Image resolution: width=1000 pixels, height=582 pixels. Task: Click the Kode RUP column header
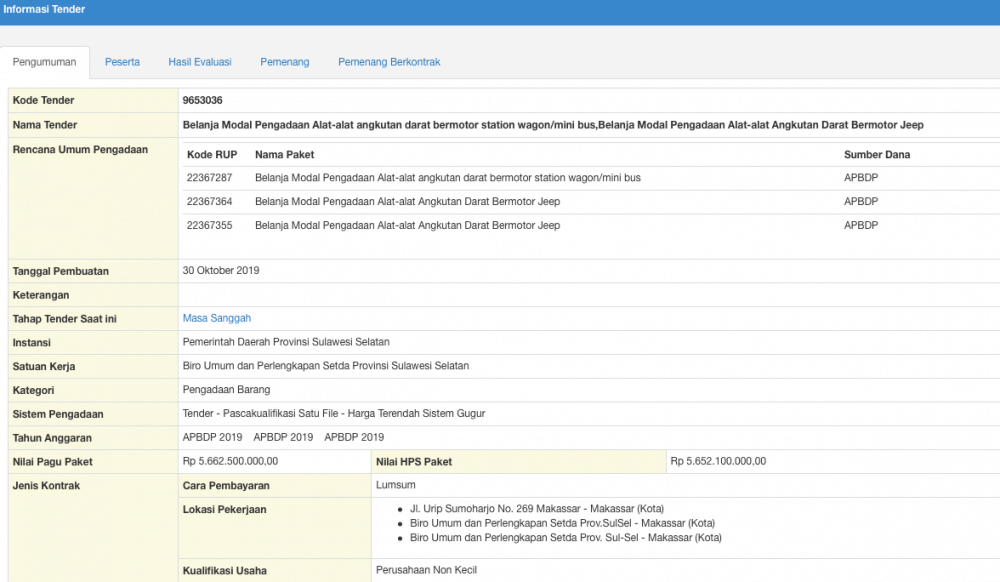pyautogui.click(x=212, y=155)
